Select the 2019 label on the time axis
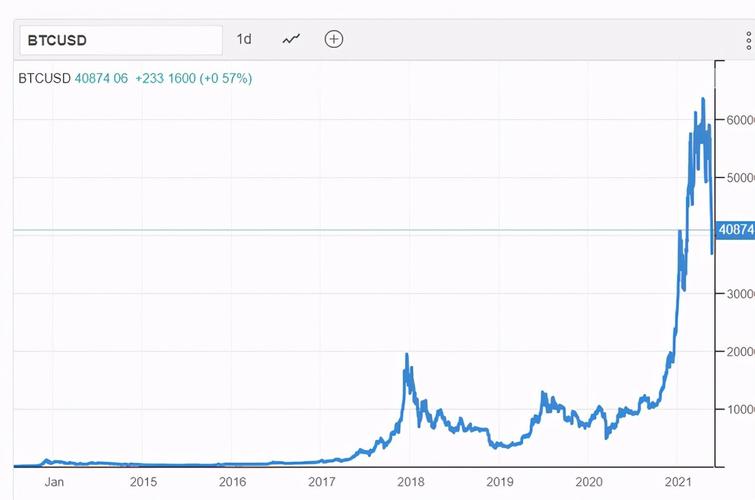Viewport: 755px width, 500px height. point(499,482)
